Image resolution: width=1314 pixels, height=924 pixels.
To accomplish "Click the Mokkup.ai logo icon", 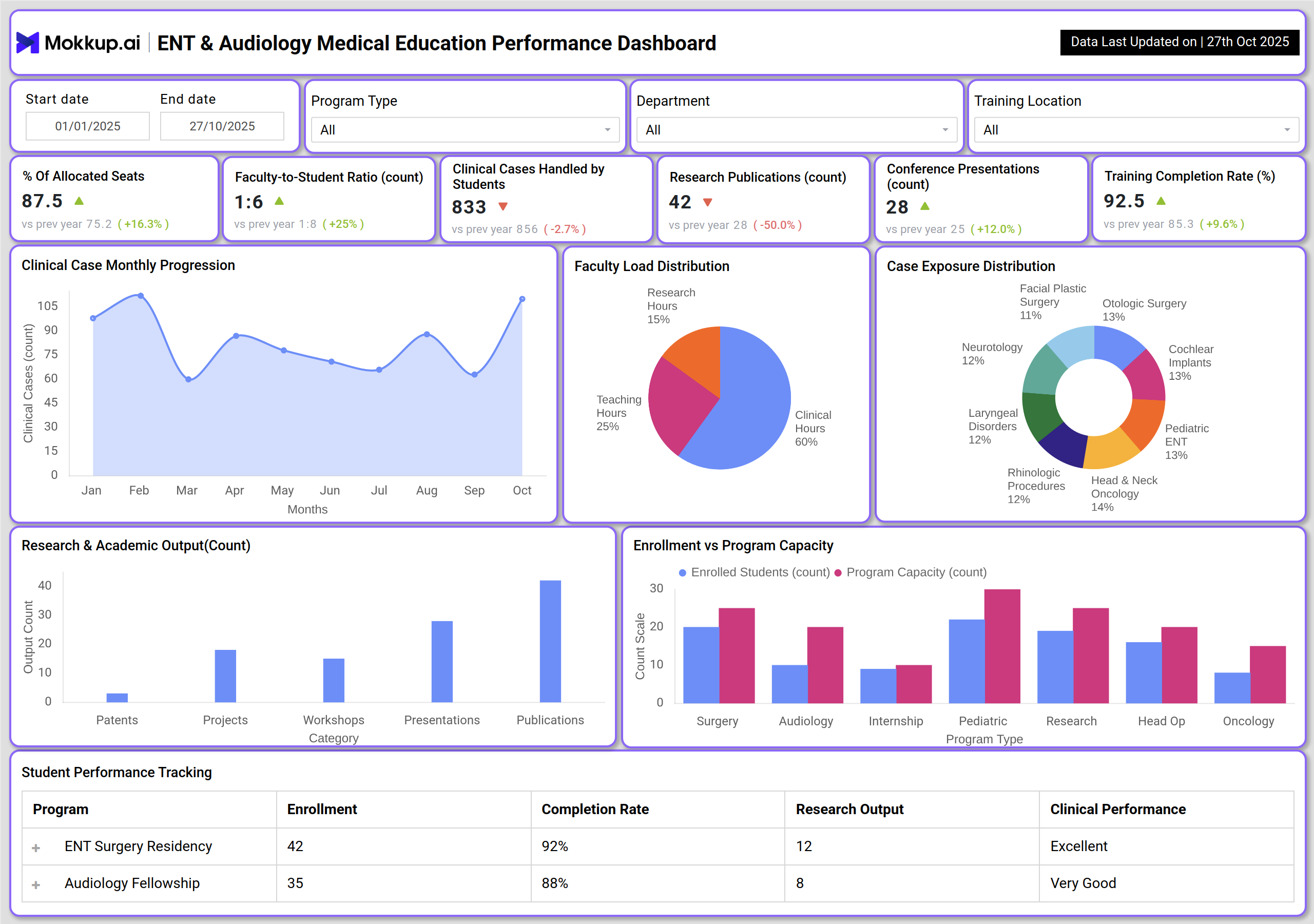I will [28, 43].
